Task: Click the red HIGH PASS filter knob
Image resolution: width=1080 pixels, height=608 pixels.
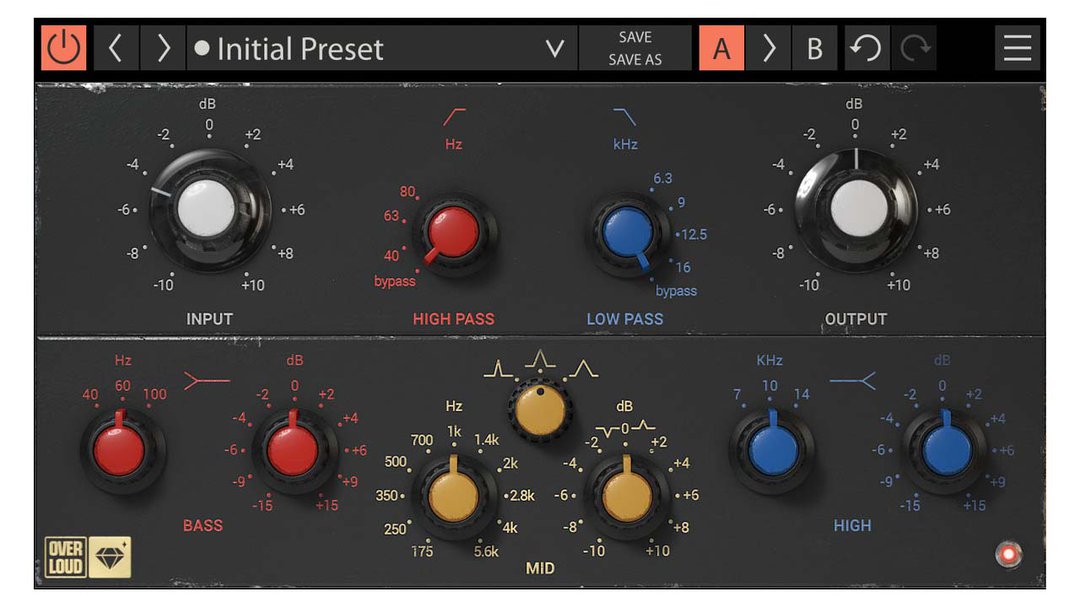Action: (453, 232)
